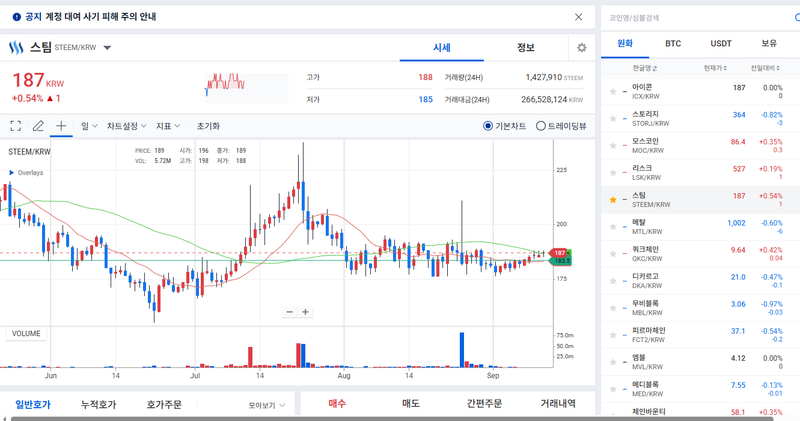Select 쿼크체인 QKC/KRW row
The image size is (800, 421).
click(701, 254)
